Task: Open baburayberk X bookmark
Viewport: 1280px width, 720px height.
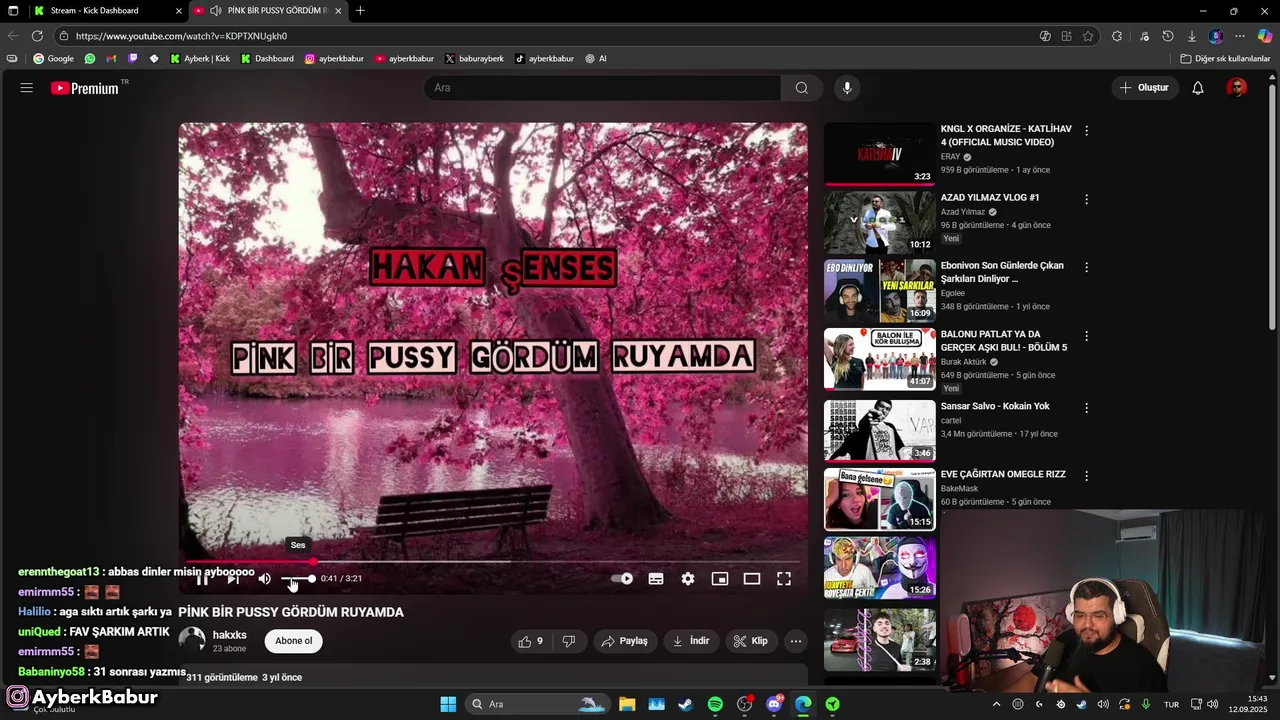Action: 474,59
